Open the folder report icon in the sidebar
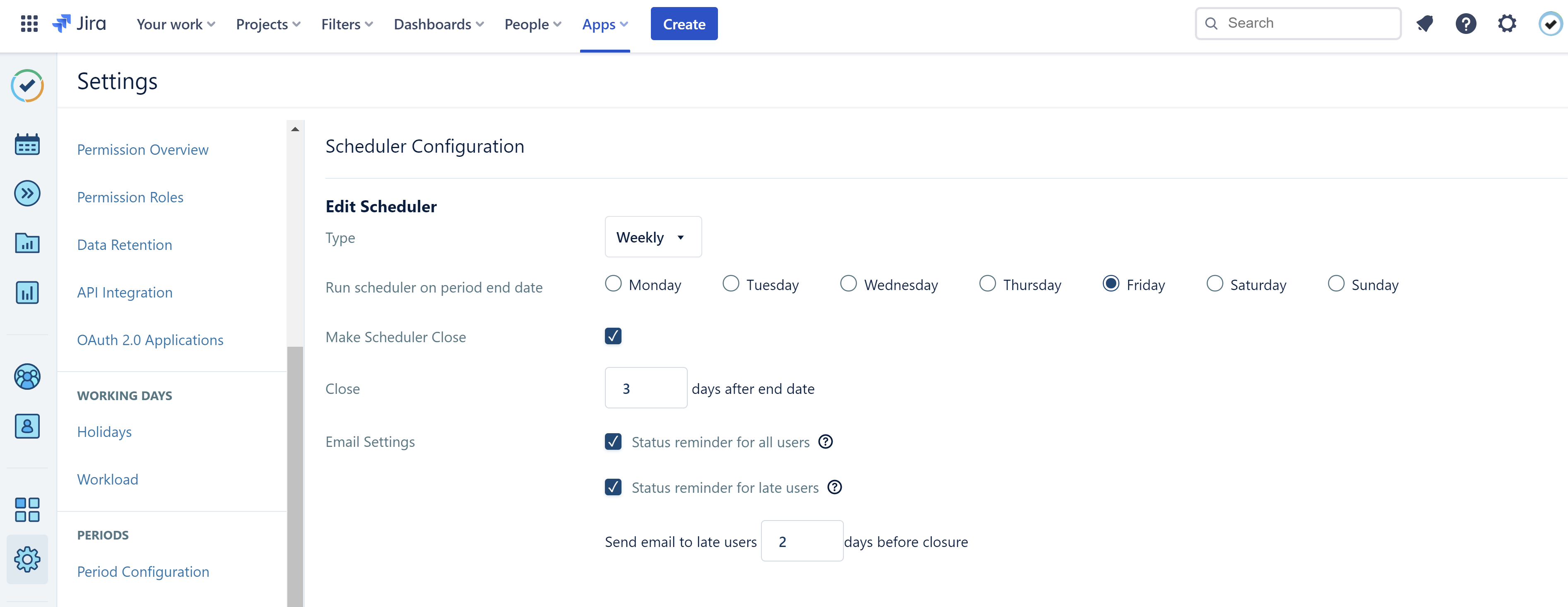 27,243
